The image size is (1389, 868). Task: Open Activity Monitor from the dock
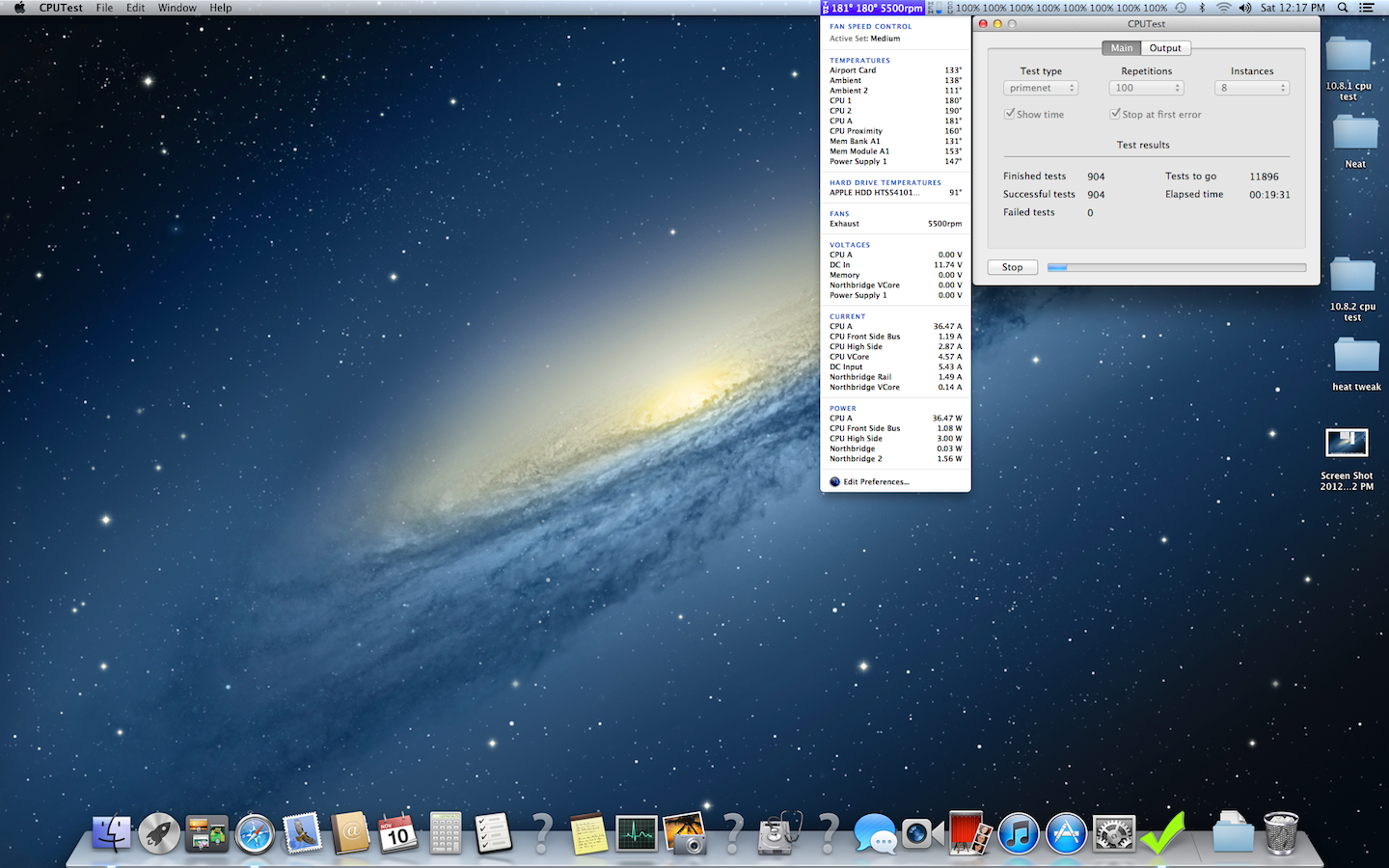tap(637, 833)
